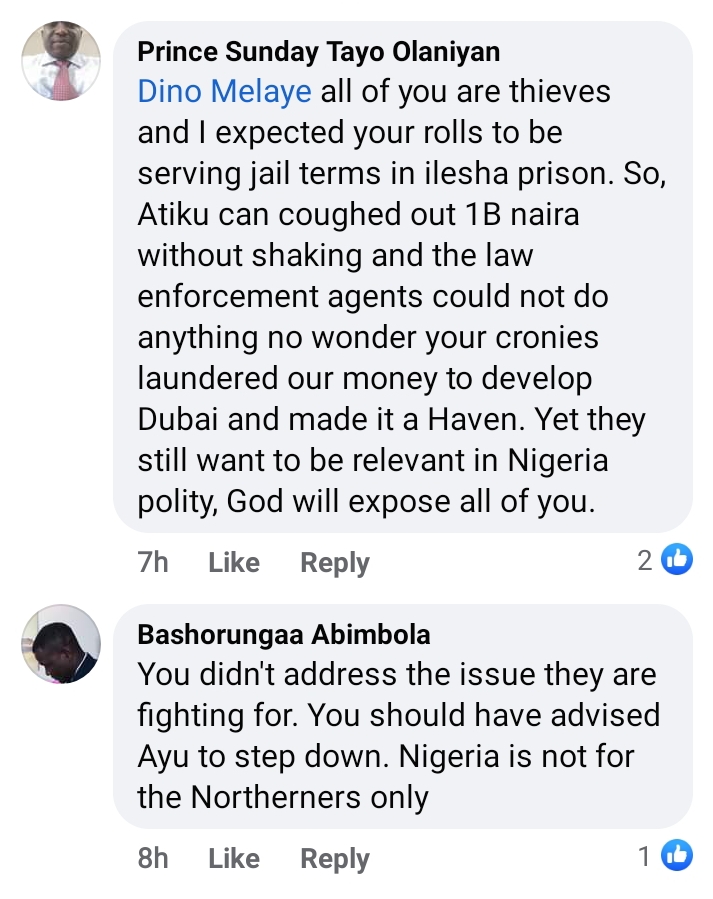Click the 7h timestamp on the first comment
Viewport: 713px width, 899px height.
(153, 563)
